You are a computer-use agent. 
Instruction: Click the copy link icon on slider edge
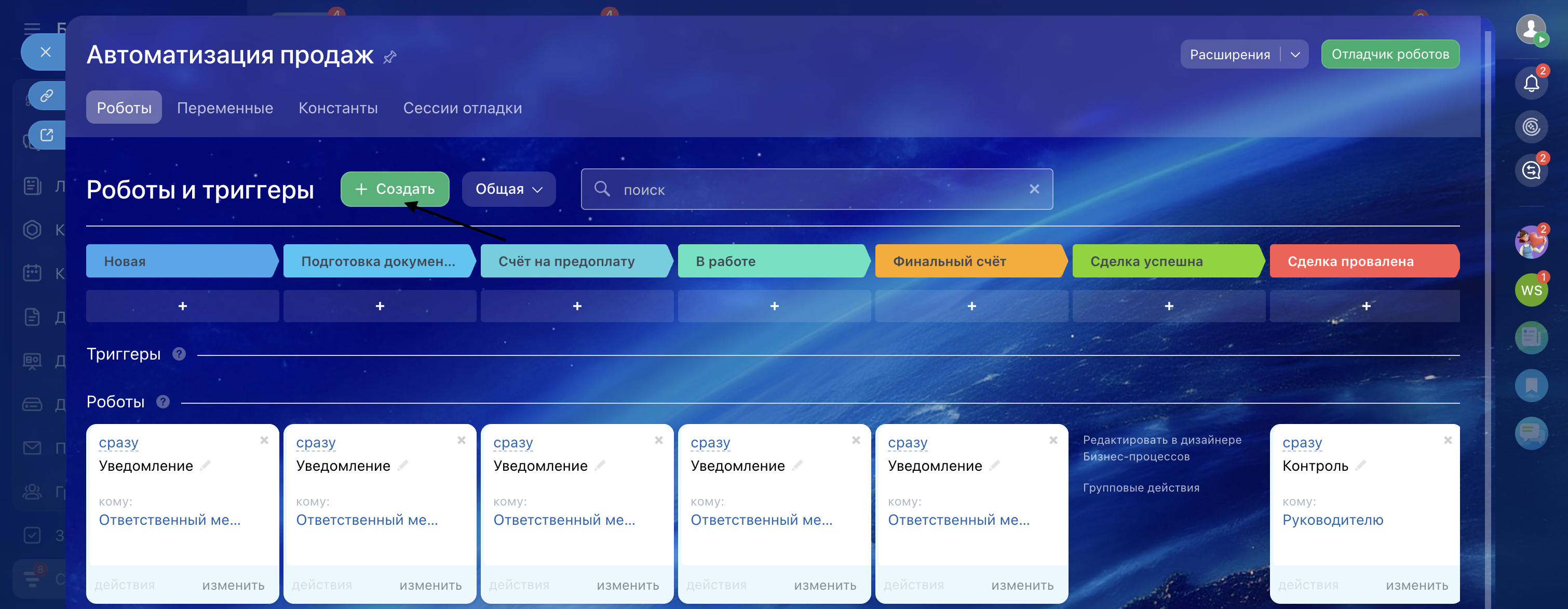coord(47,96)
